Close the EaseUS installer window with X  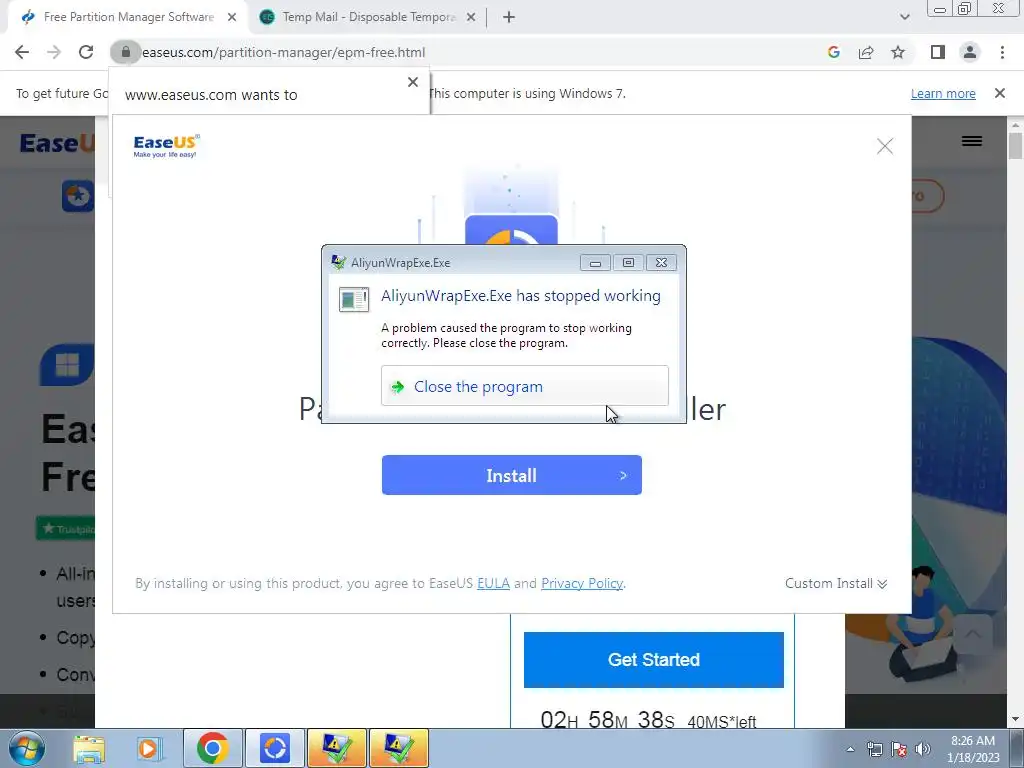coord(885,146)
